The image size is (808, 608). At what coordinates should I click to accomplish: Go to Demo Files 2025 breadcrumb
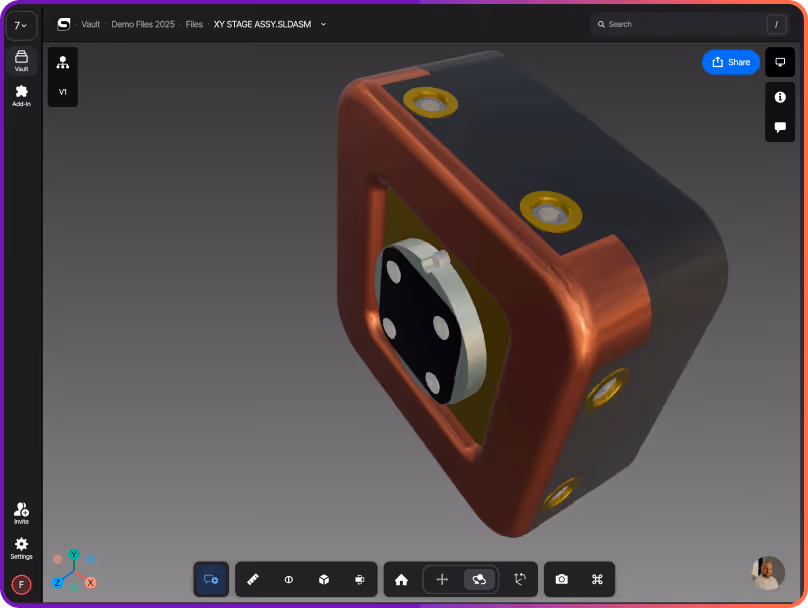click(143, 24)
